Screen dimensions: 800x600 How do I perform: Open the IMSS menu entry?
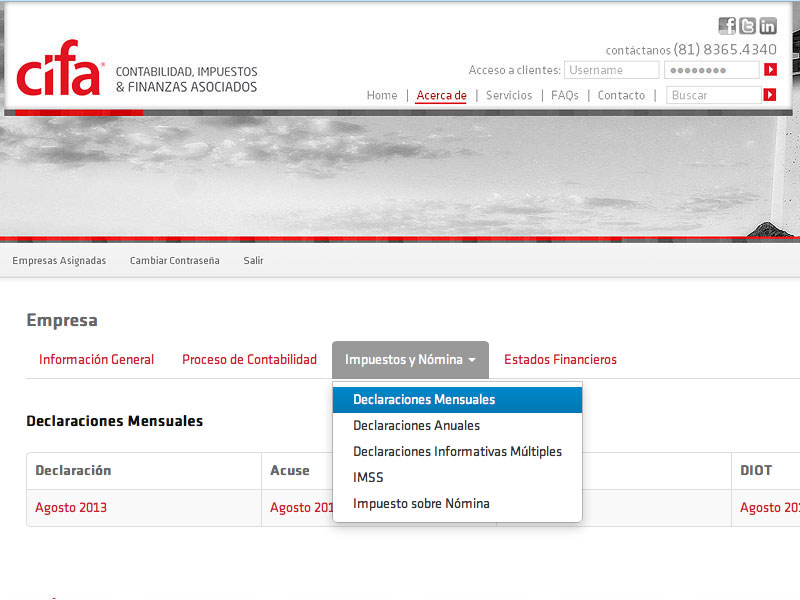(368, 478)
